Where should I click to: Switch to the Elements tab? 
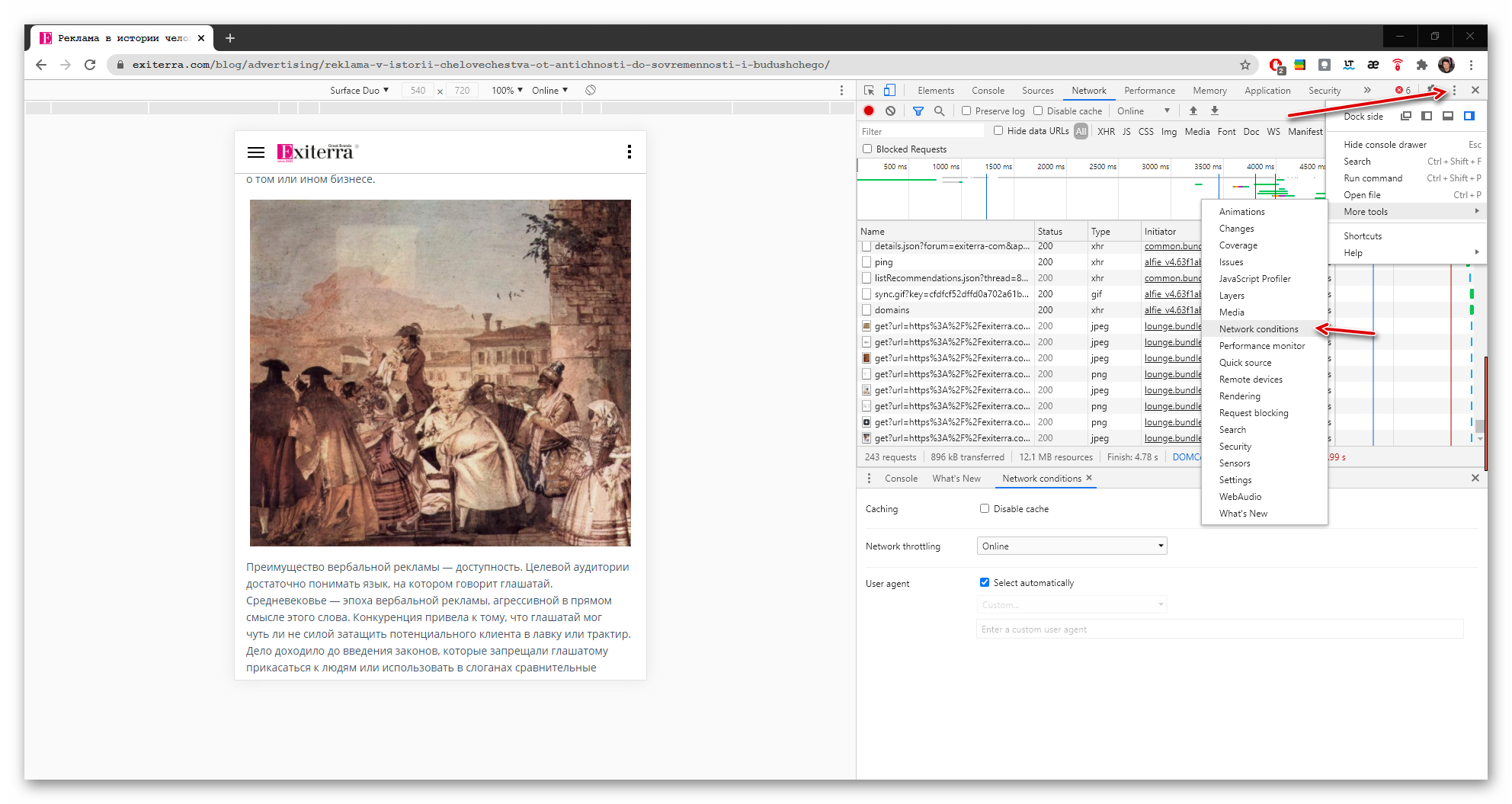click(936, 90)
